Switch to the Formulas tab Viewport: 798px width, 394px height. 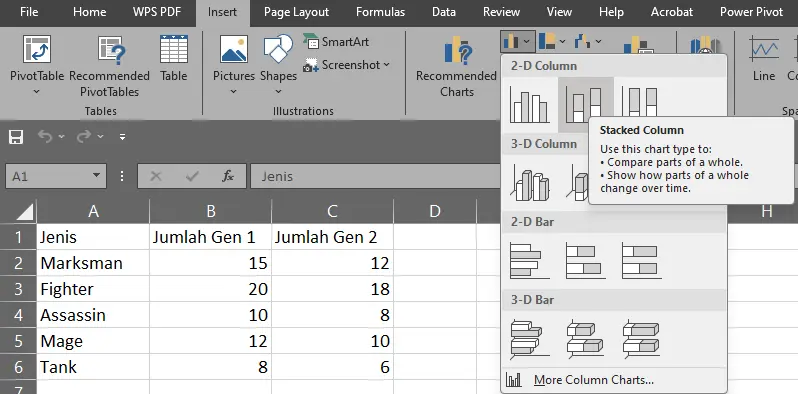(380, 12)
